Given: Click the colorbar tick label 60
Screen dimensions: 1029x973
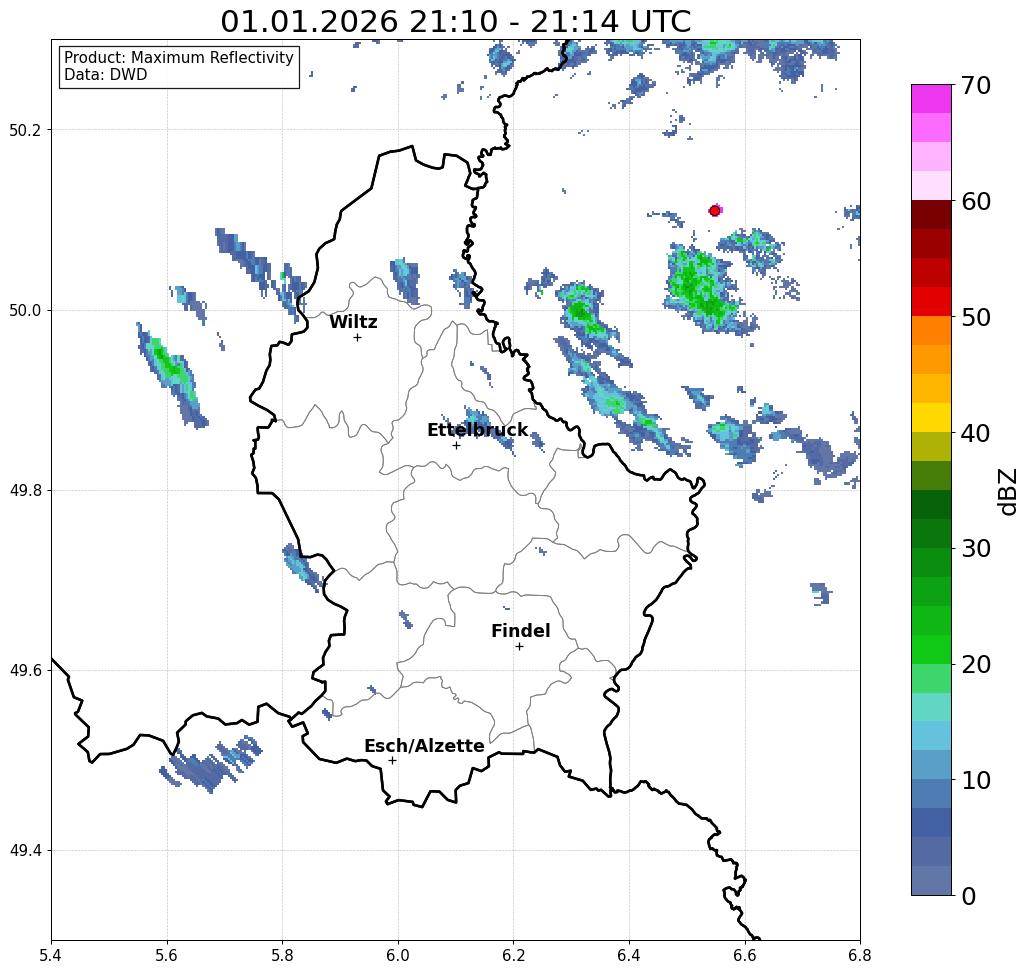Looking at the screenshot, I should click(976, 201).
